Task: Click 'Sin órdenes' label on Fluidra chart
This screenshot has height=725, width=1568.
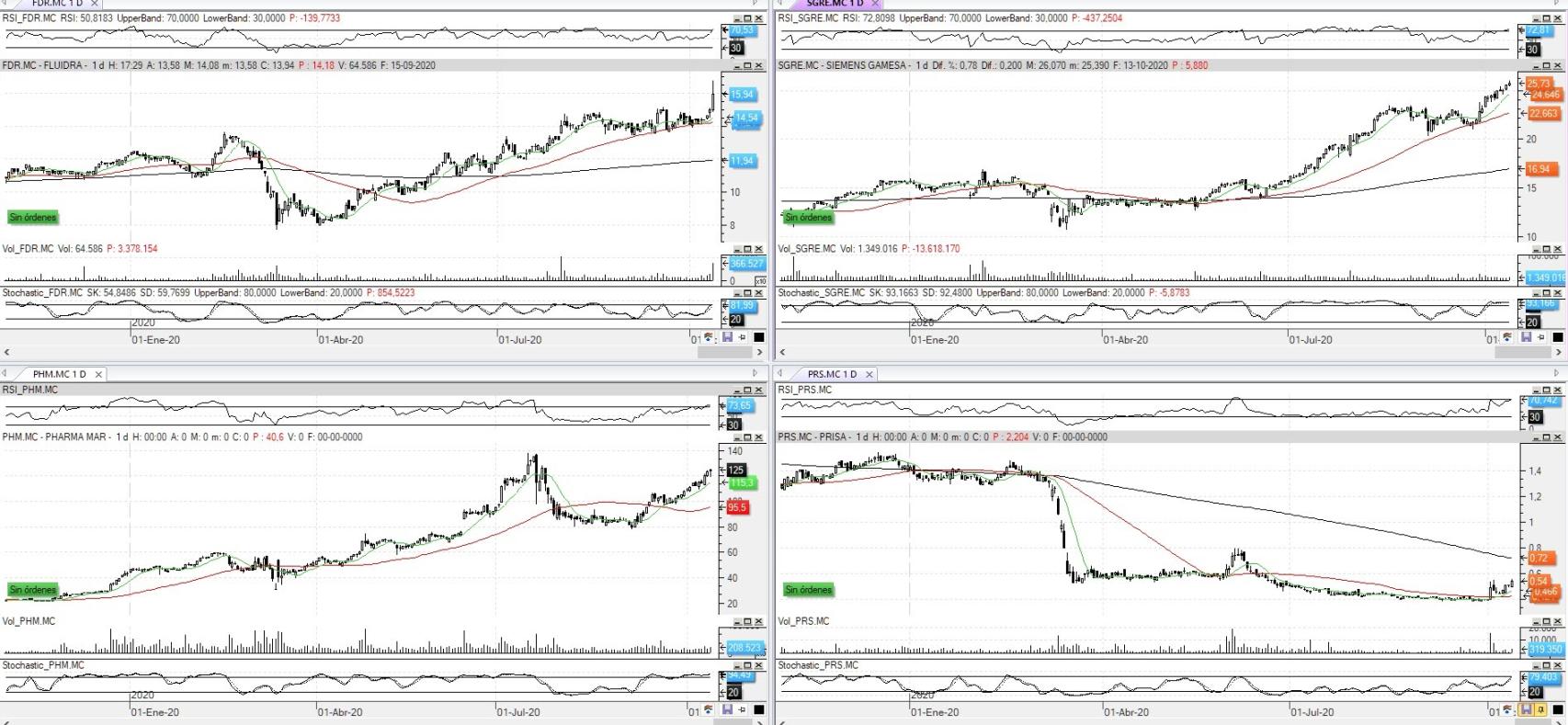Action: (33, 218)
